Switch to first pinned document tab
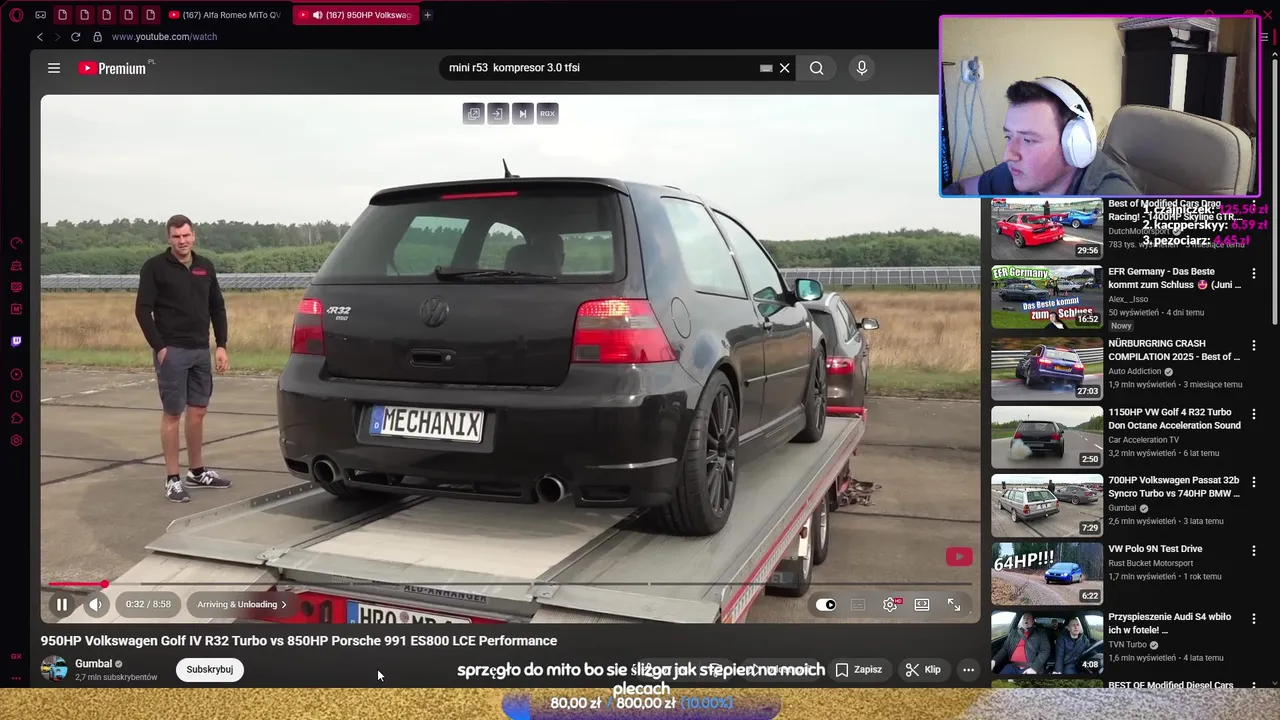Screen dimensions: 1280x720 [x=62, y=15]
